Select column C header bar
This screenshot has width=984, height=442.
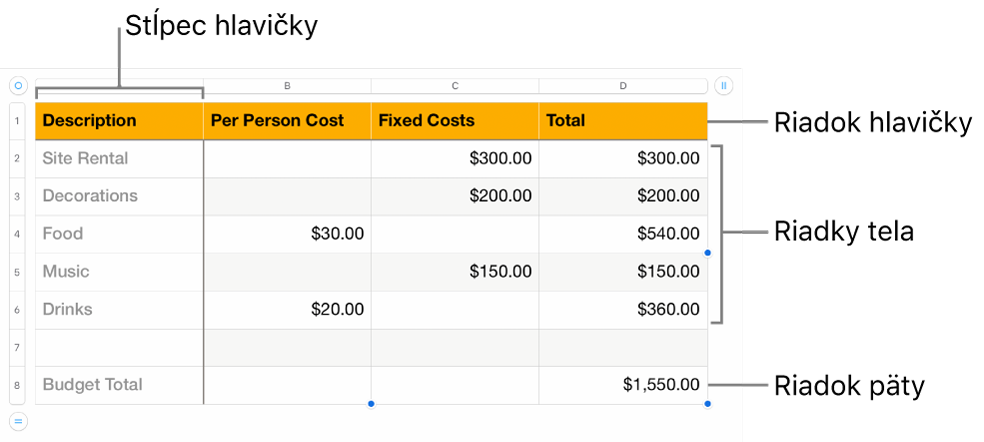455,86
